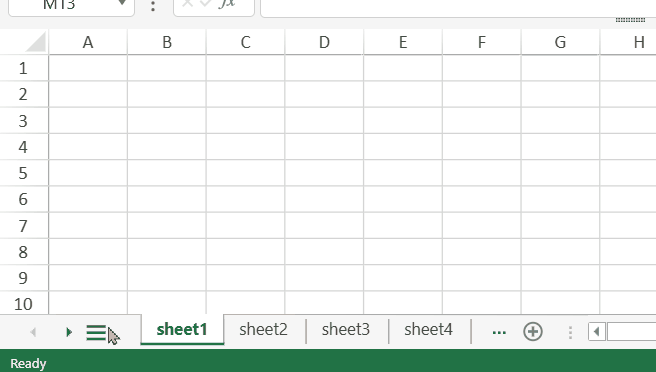This screenshot has height=372, width=656.
Task: Switch to the sheet2 tab
Action: pyautogui.click(x=263, y=330)
